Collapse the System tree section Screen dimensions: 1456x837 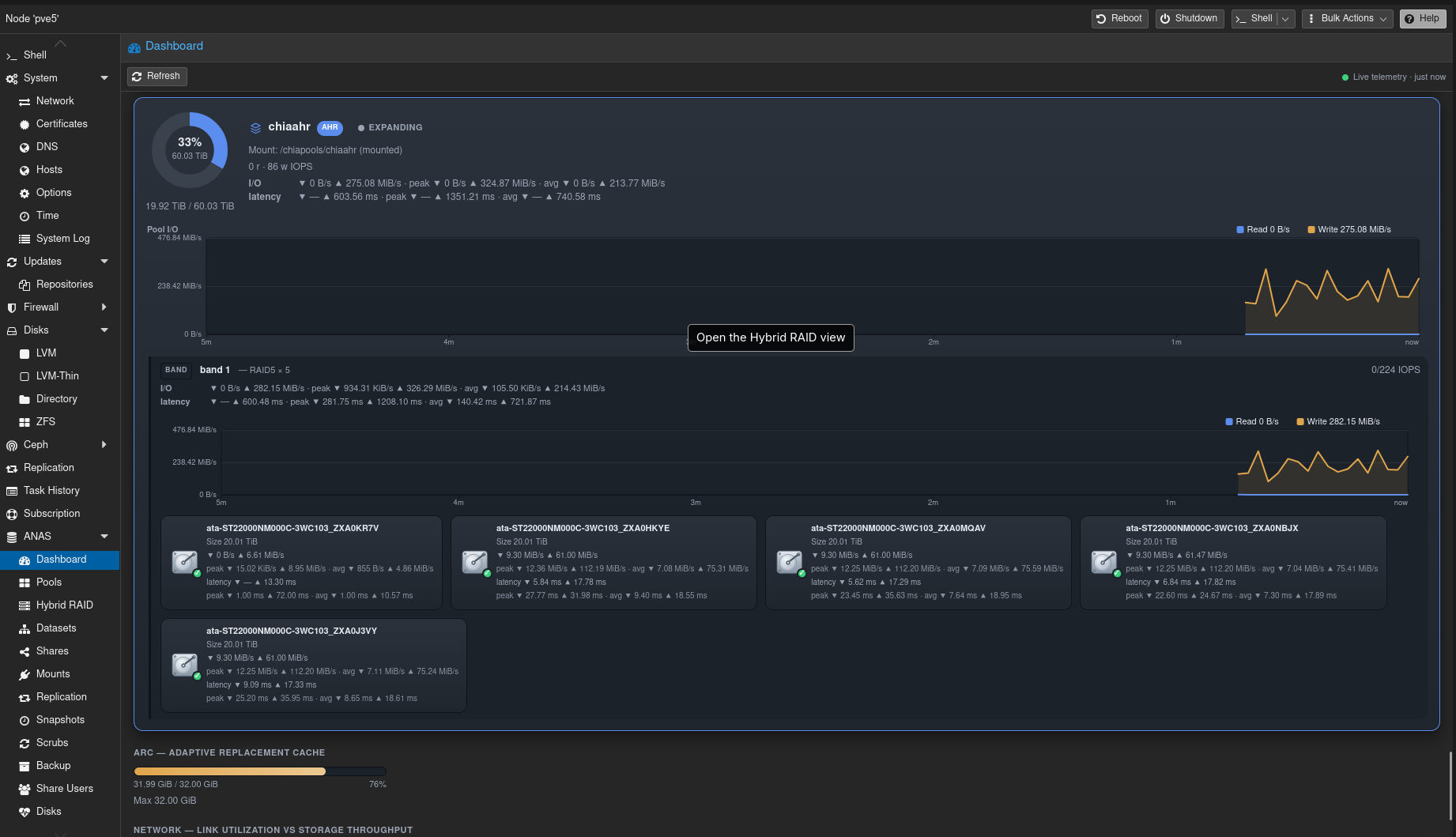104,77
